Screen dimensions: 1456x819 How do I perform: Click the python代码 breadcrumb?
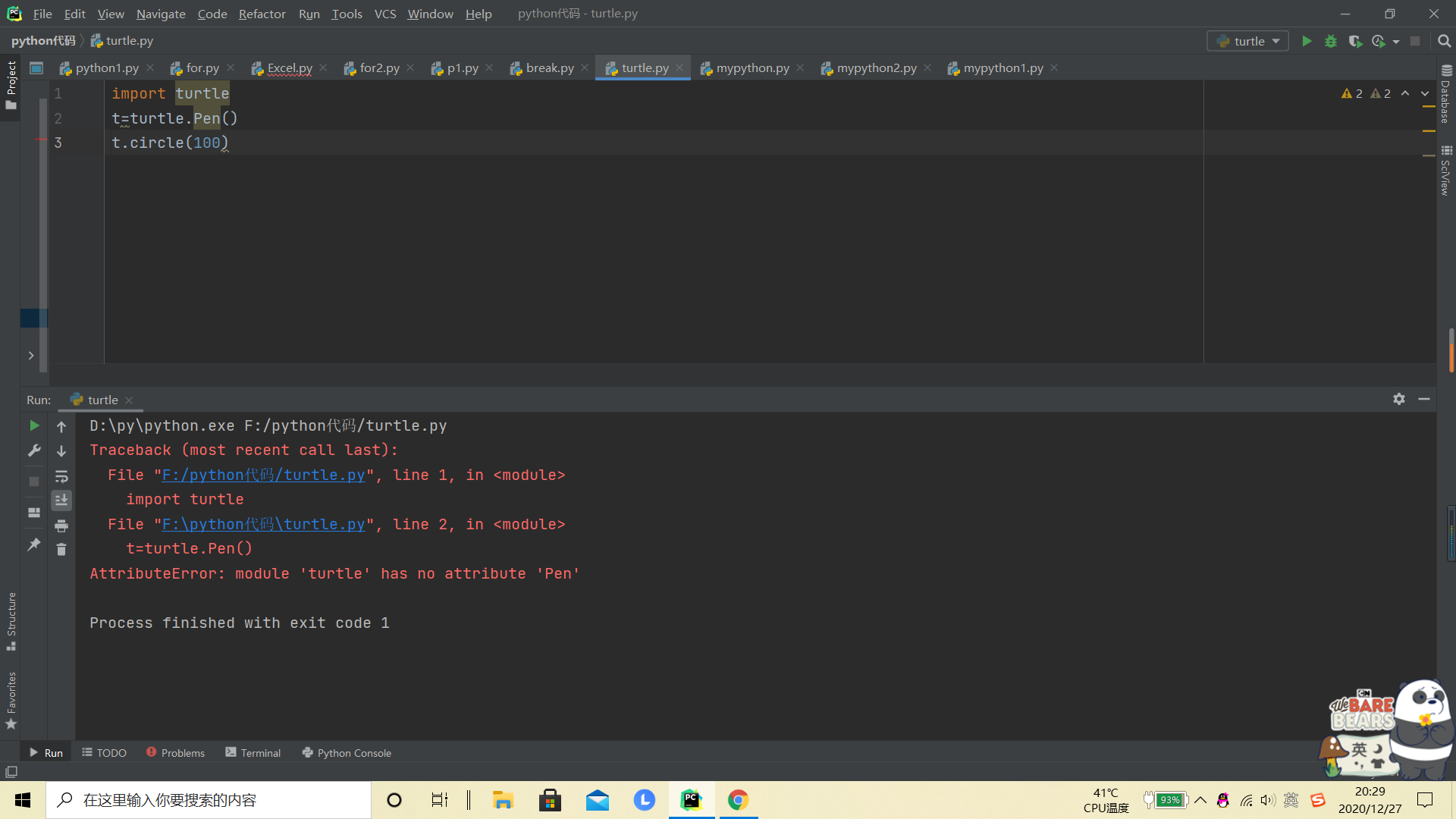pyautogui.click(x=43, y=41)
